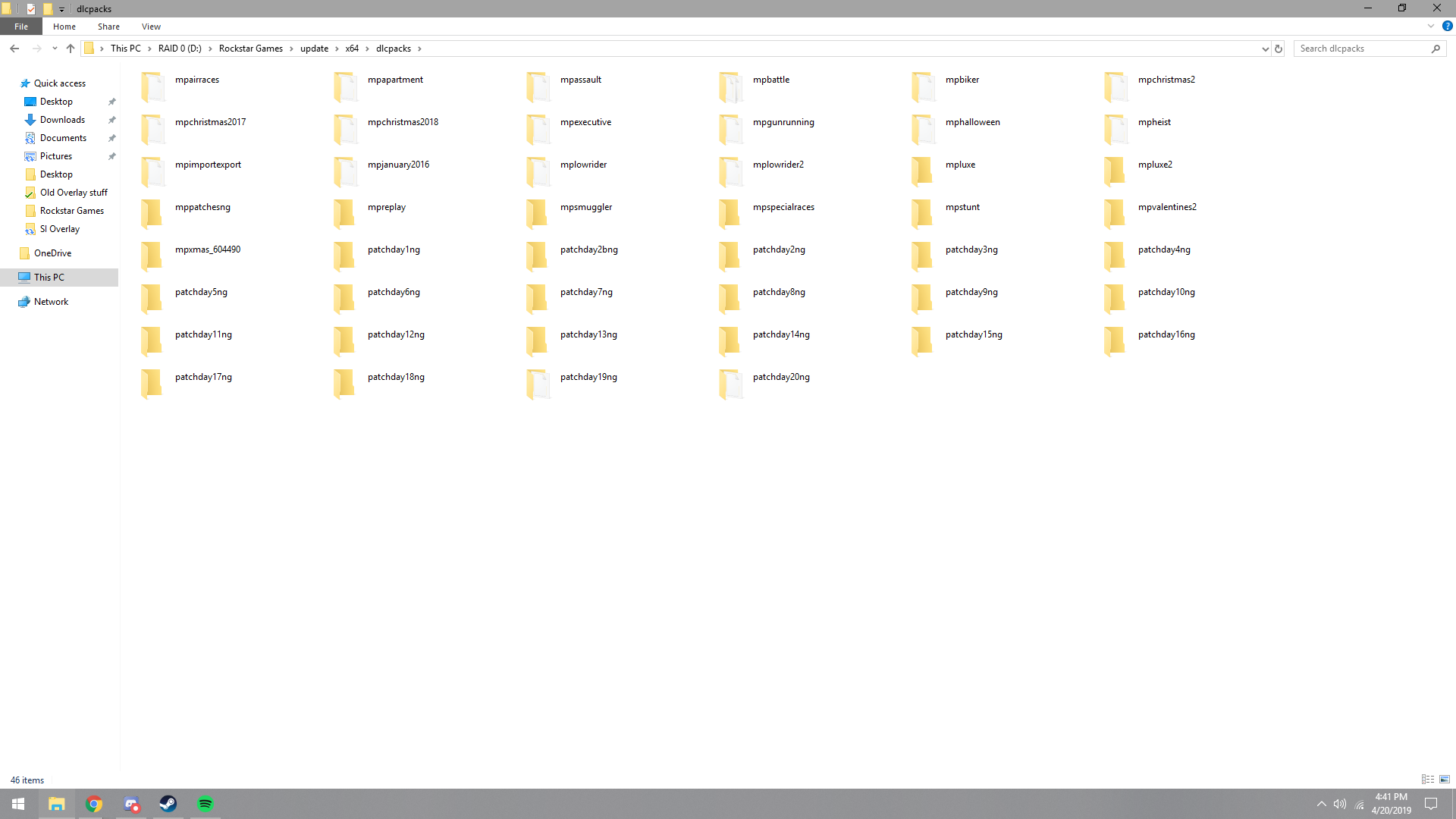Image resolution: width=1456 pixels, height=819 pixels.
Task: Switch to Details view layout icon
Action: (1428, 780)
